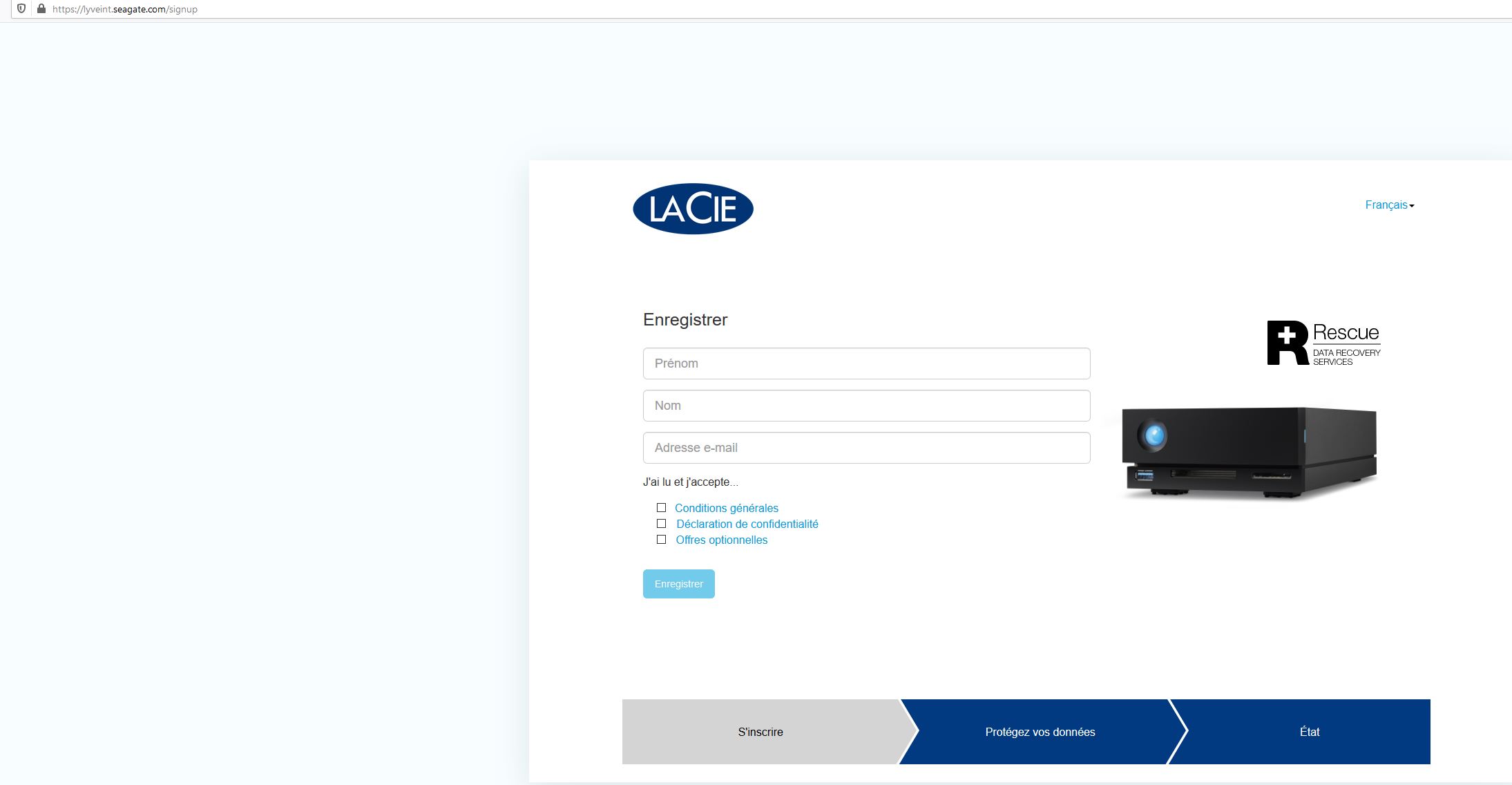Click the shield icon in address bar
1512x785 pixels.
[21, 9]
